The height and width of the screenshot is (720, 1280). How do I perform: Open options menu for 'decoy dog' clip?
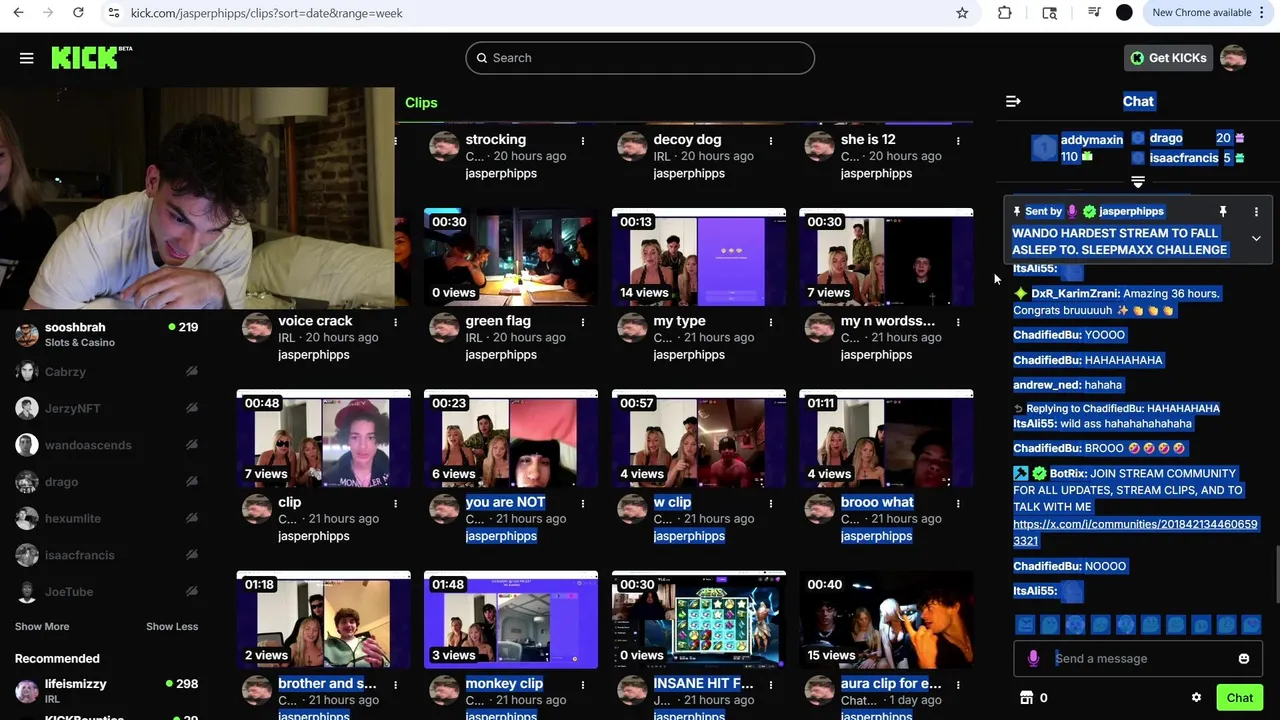pos(770,141)
